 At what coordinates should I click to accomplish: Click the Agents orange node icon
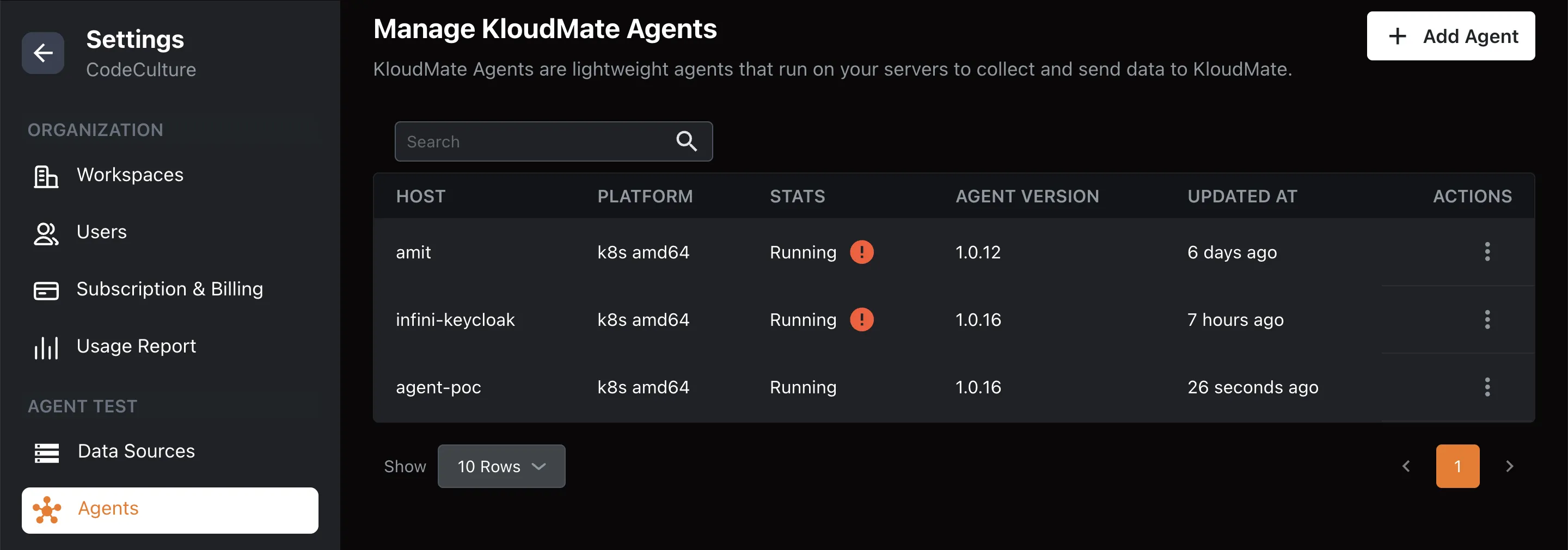(47, 510)
